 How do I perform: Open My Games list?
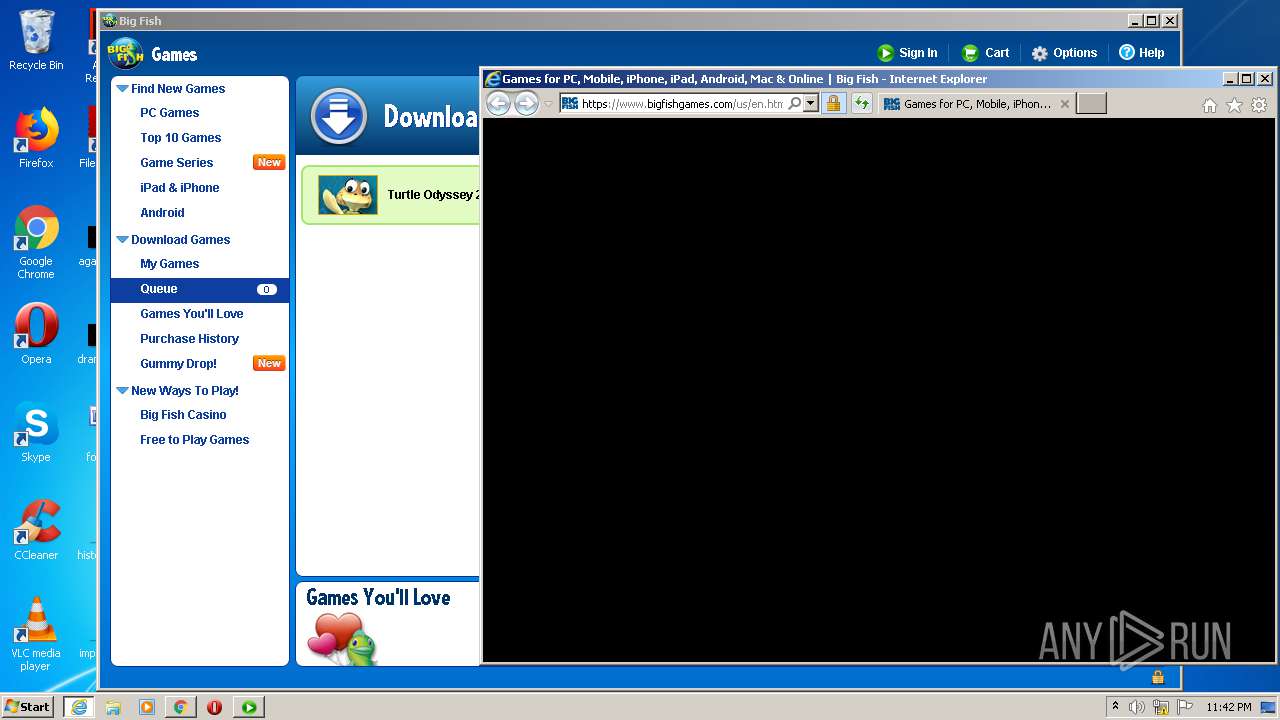[x=169, y=264]
